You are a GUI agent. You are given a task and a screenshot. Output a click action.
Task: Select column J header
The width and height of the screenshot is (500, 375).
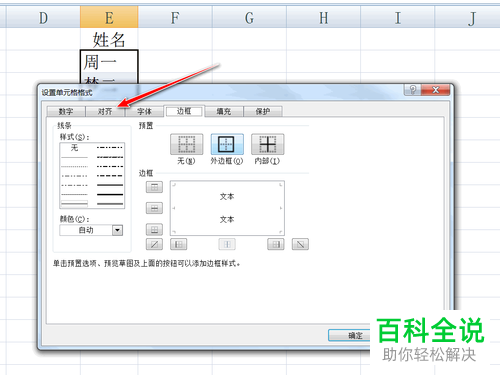[x=467, y=18]
